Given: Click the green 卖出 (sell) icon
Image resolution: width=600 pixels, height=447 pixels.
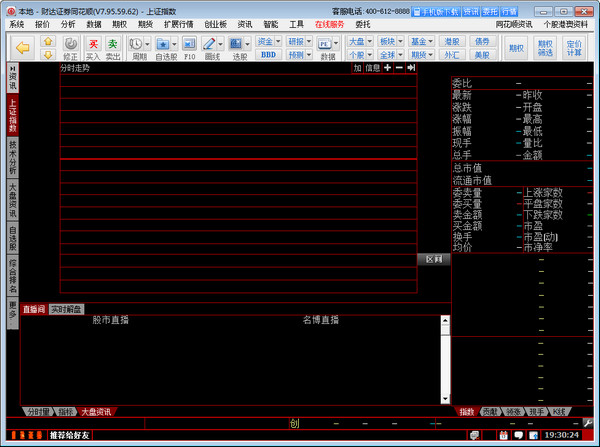Looking at the screenshot, I should 114,46.
